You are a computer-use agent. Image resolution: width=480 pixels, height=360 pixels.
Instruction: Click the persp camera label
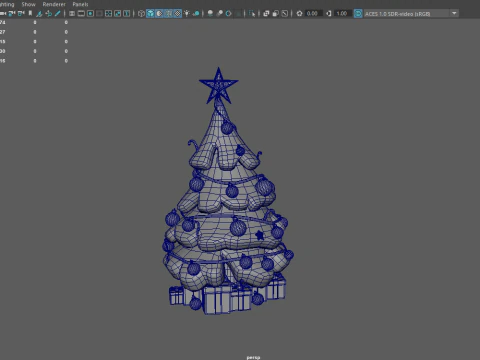tap(253, 357)
